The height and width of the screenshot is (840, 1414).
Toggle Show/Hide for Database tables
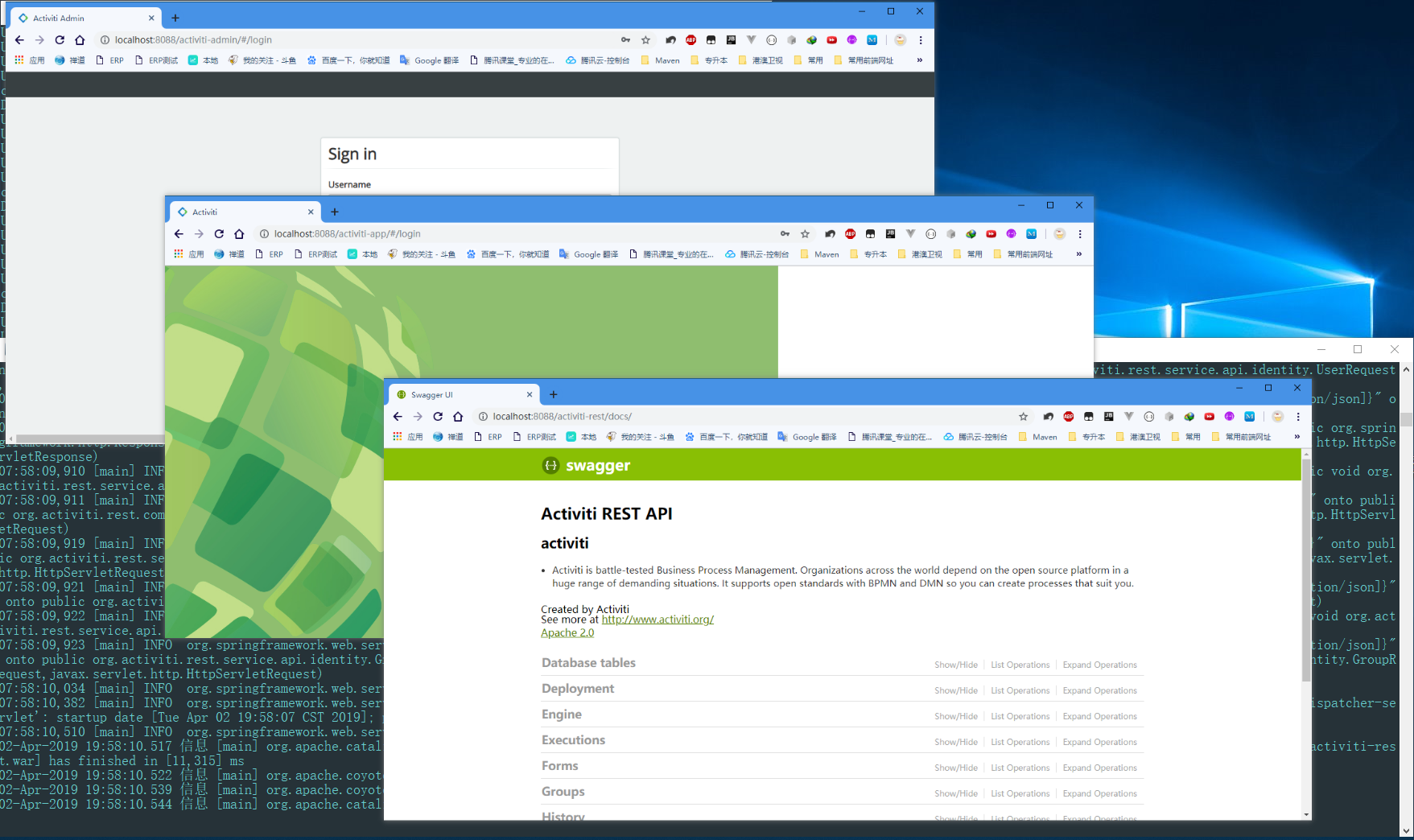(x=956, y=665)
